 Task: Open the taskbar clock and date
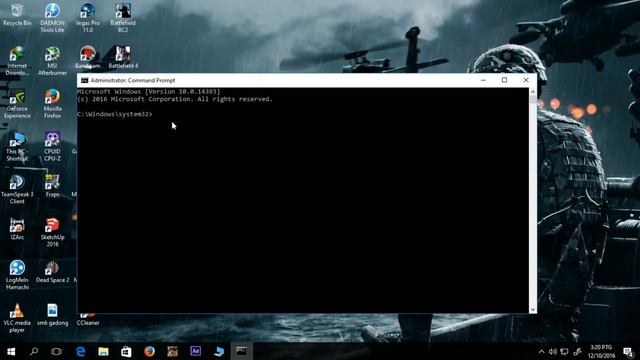tap(601, 351)
